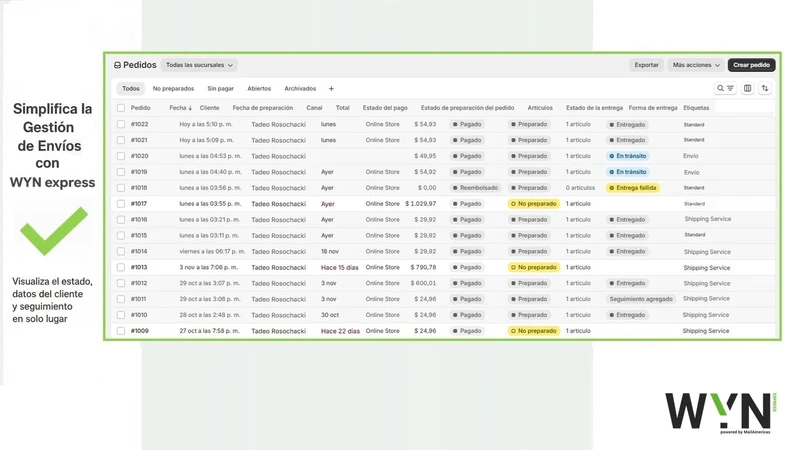800x450 pixels.
Task: Tick the select-all checkbox in table header
Action: click(121, 108)
